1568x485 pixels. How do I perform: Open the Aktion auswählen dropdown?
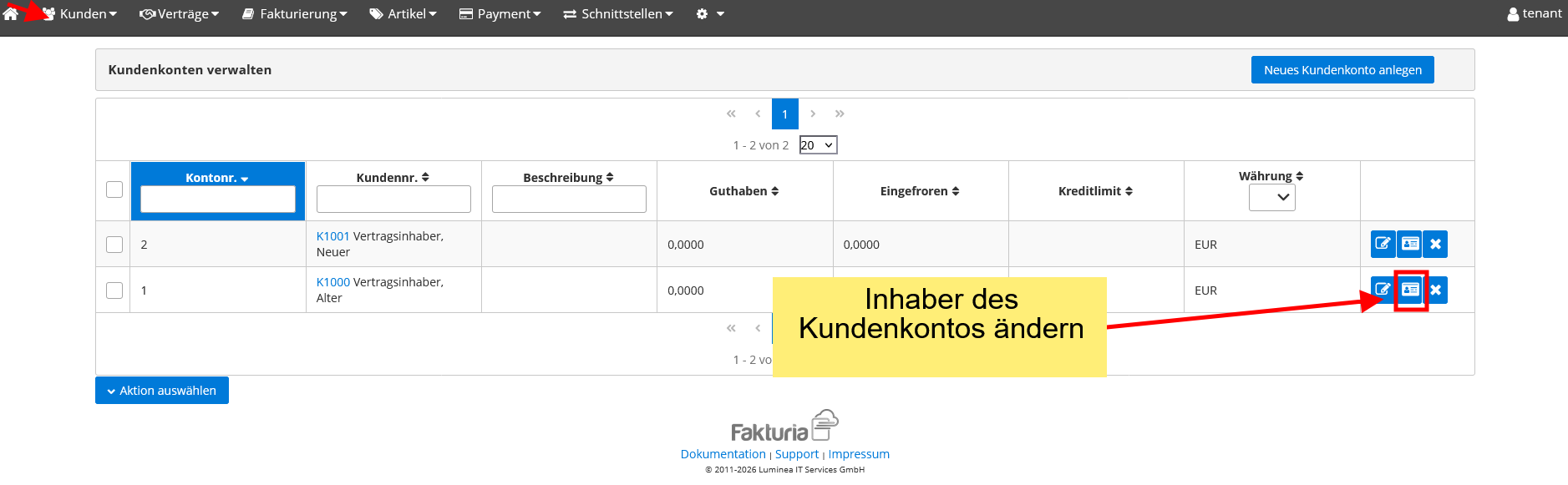(x=162, y=391)
